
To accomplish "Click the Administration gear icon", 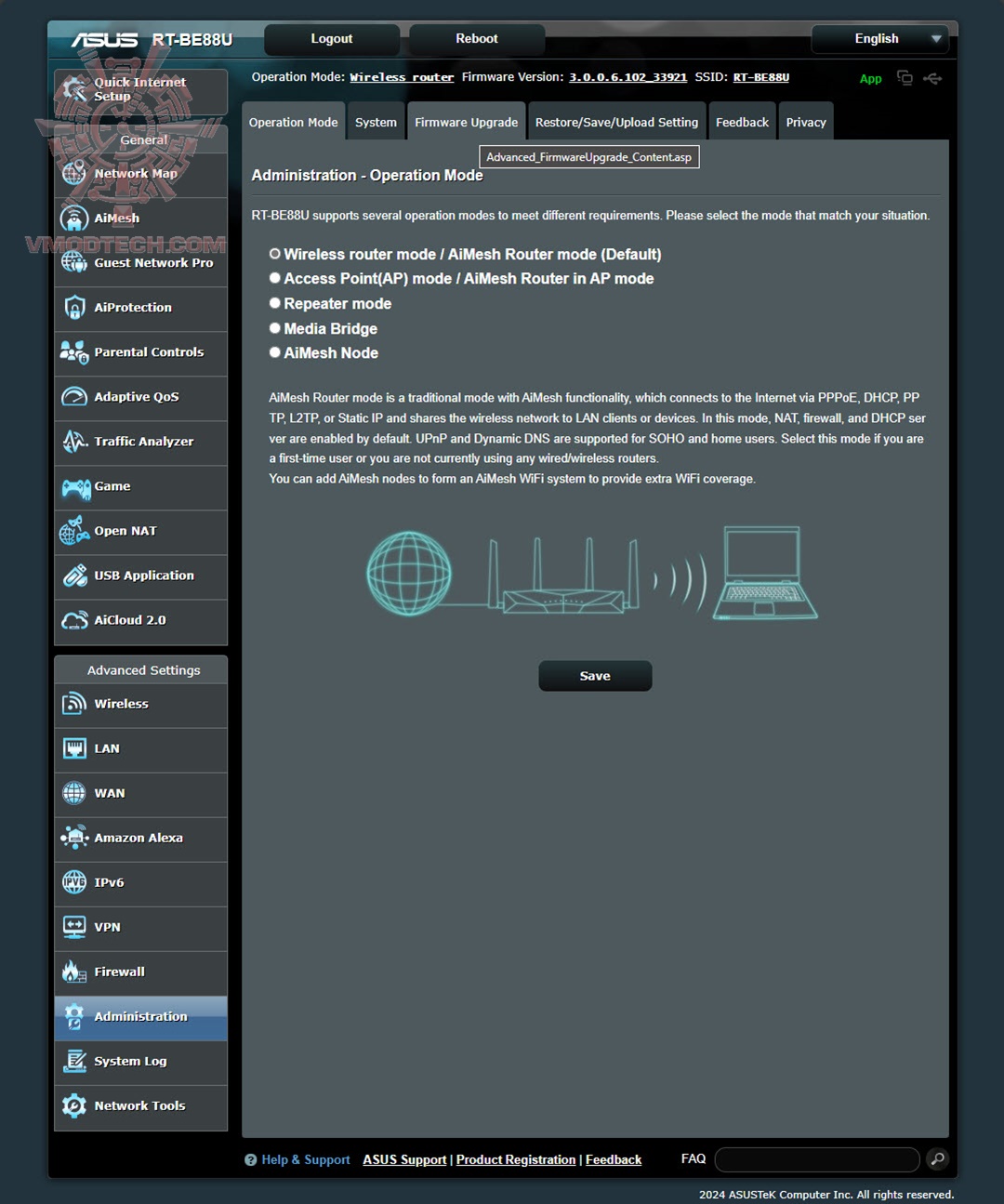I will [x=74, y=1016].
